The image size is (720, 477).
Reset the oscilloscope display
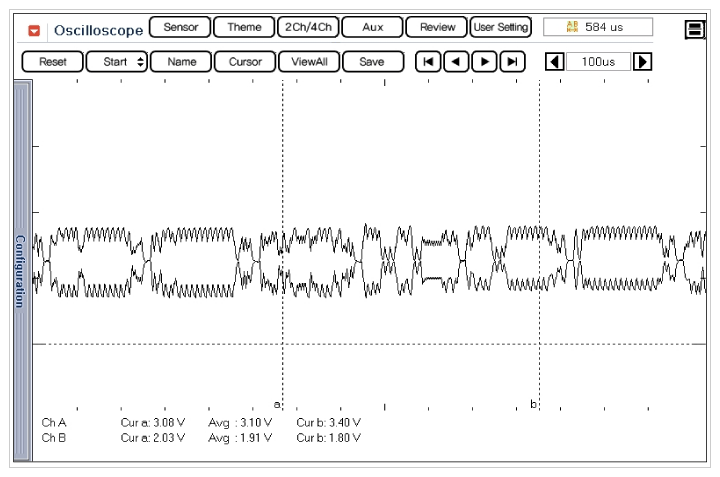pos(53,62)
